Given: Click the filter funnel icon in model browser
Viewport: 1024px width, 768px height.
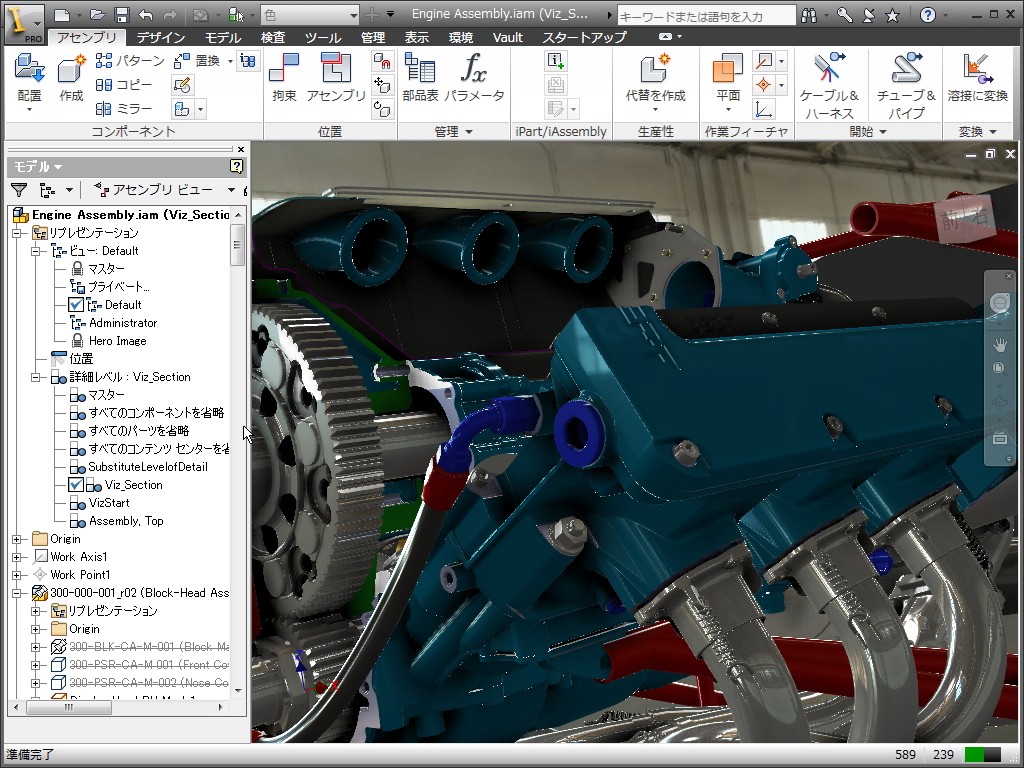Looking at the screenshot, I should click(19, 190).
